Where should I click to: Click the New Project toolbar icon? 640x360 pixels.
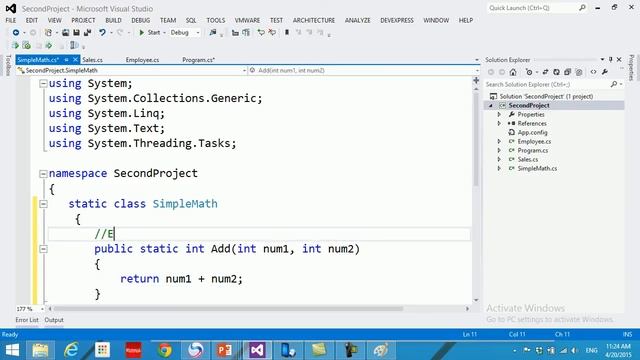click(x=48, y=32)
